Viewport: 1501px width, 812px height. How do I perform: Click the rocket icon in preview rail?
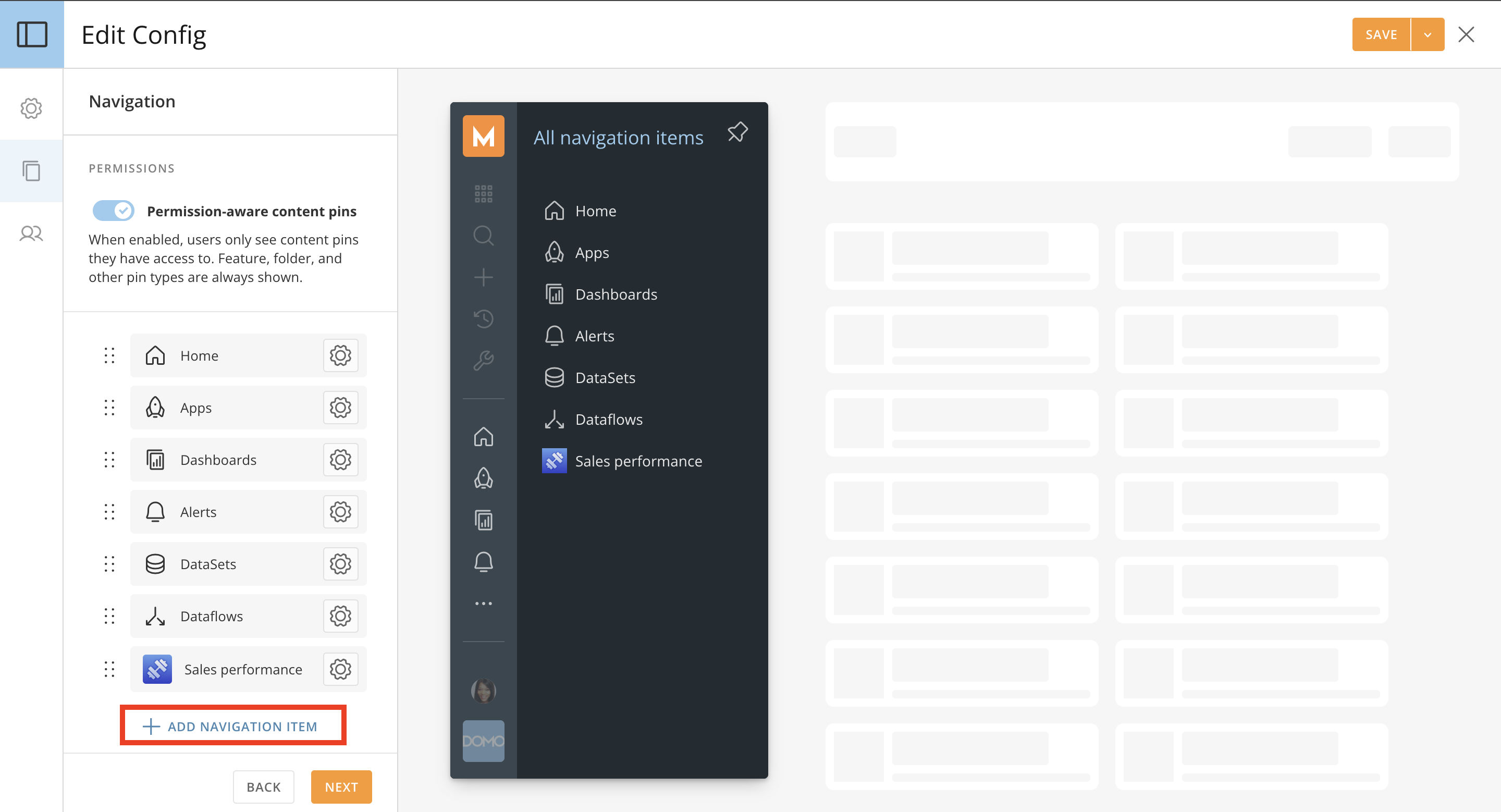[484, 478]
